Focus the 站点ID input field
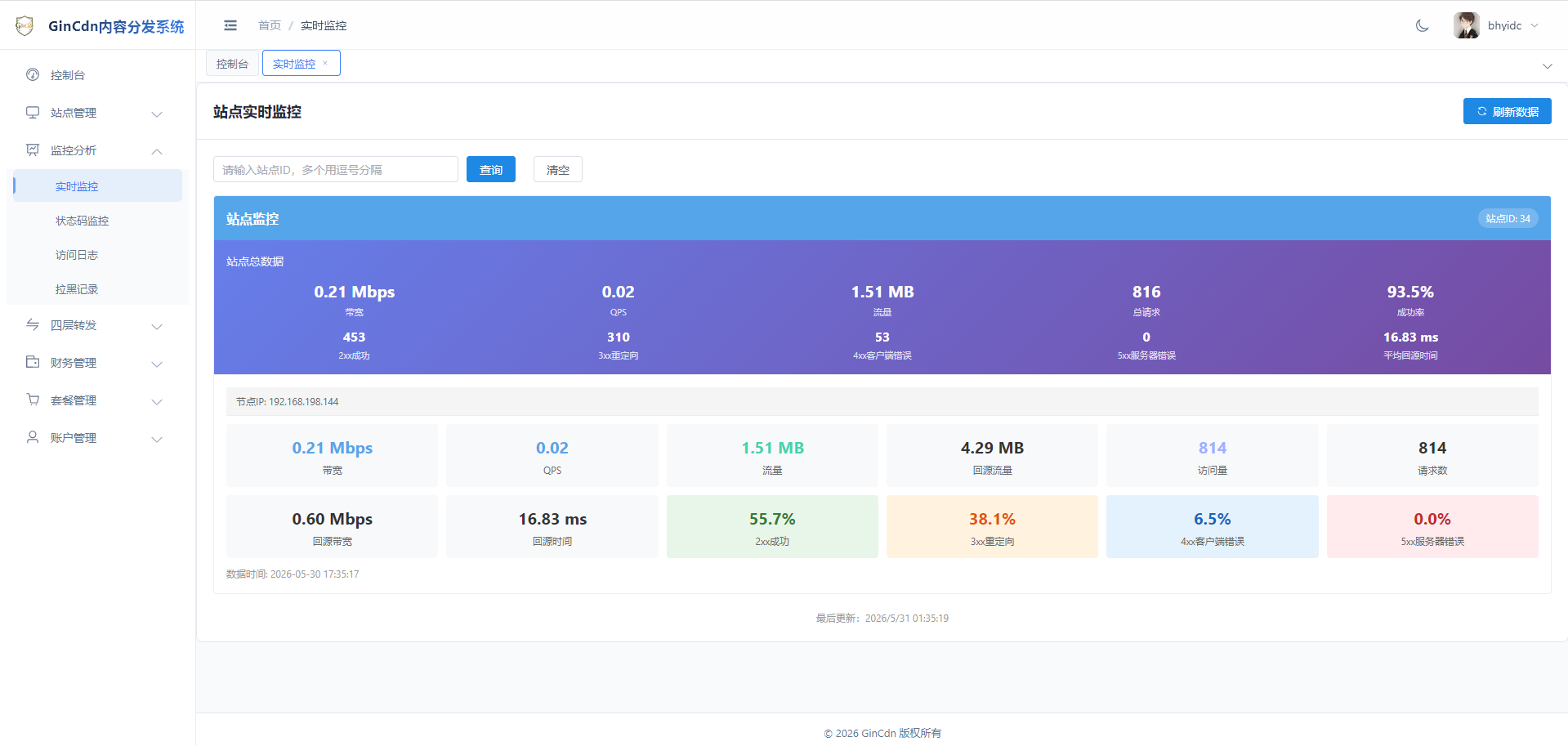Screen dimensions: 1568x746 (336, 169)
